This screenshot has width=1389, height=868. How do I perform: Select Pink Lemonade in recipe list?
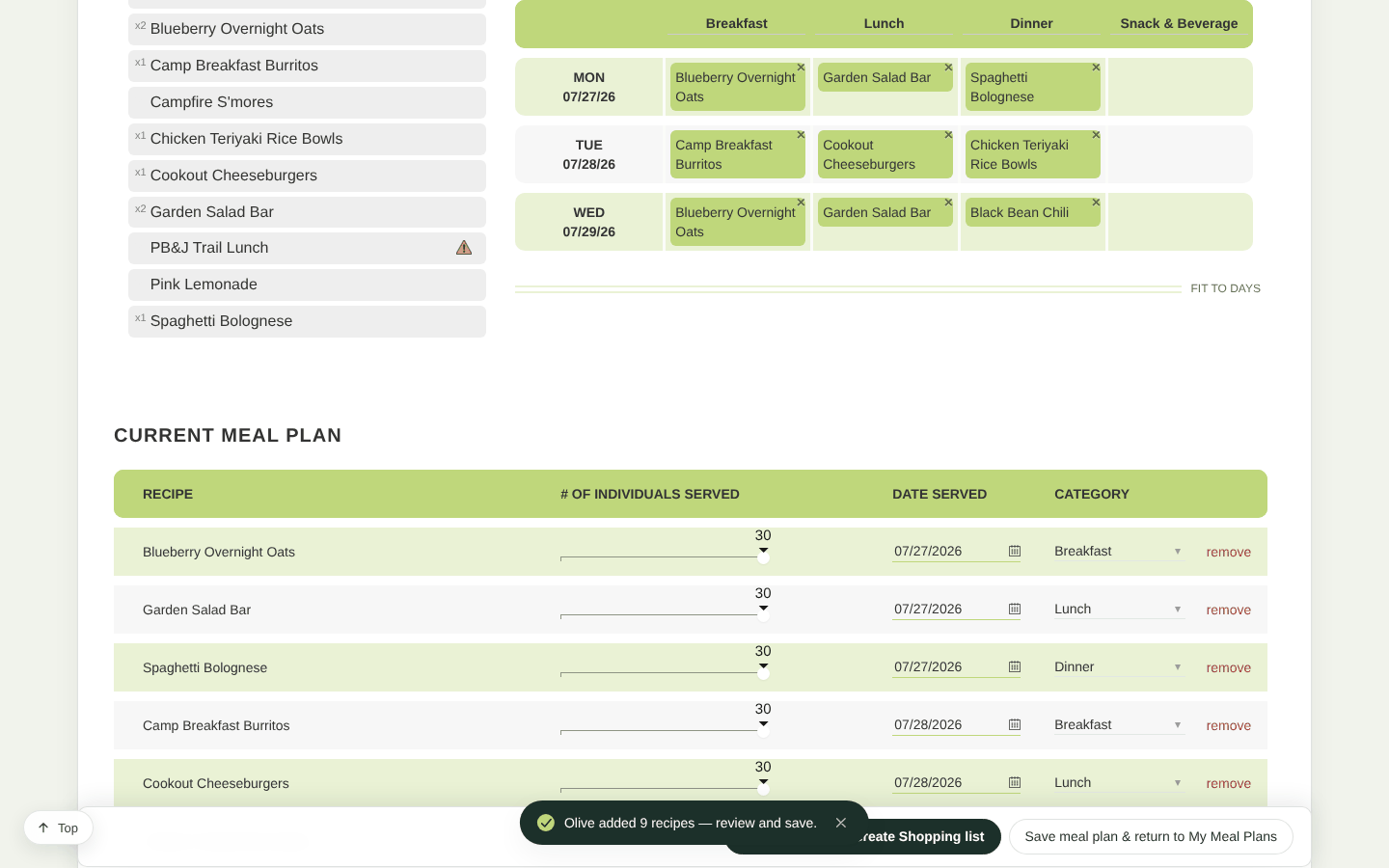pos(307,285)
